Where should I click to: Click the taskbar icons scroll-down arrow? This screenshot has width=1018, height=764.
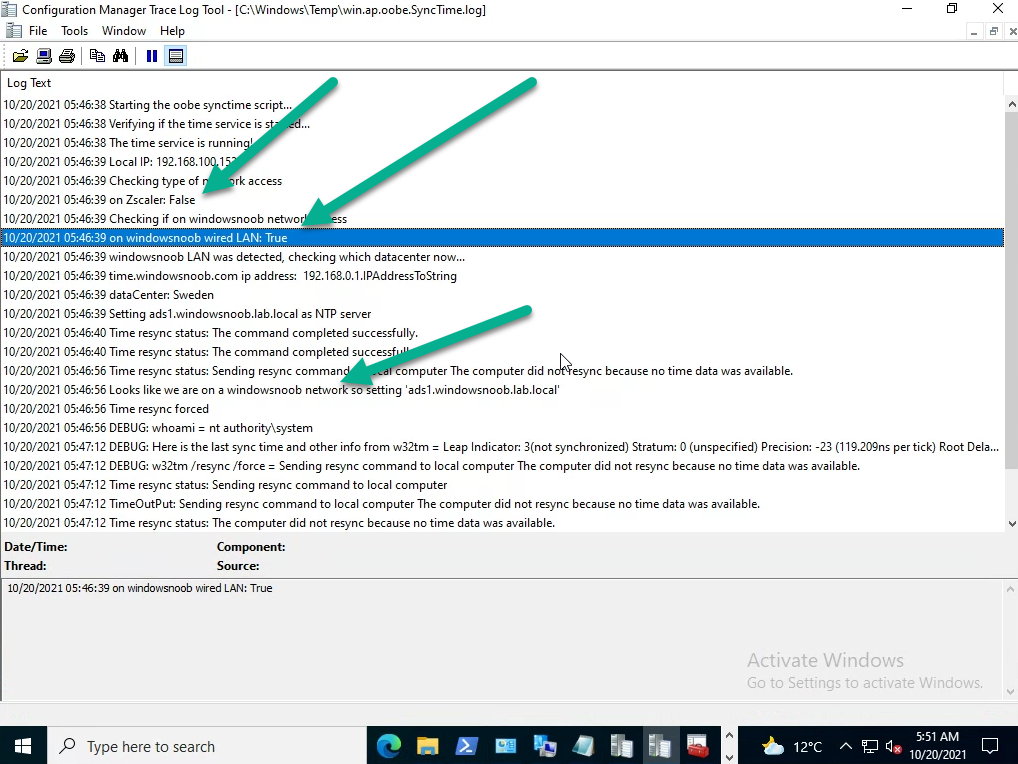pyautogui.click(x=729, y=757)
